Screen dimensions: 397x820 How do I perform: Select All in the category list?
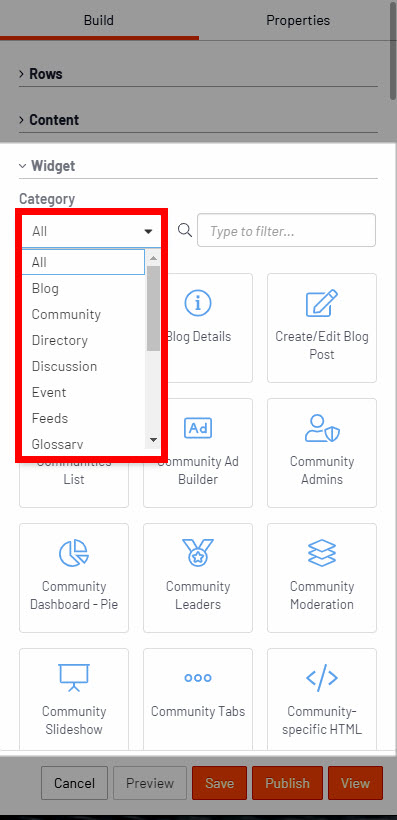[83, 262]
